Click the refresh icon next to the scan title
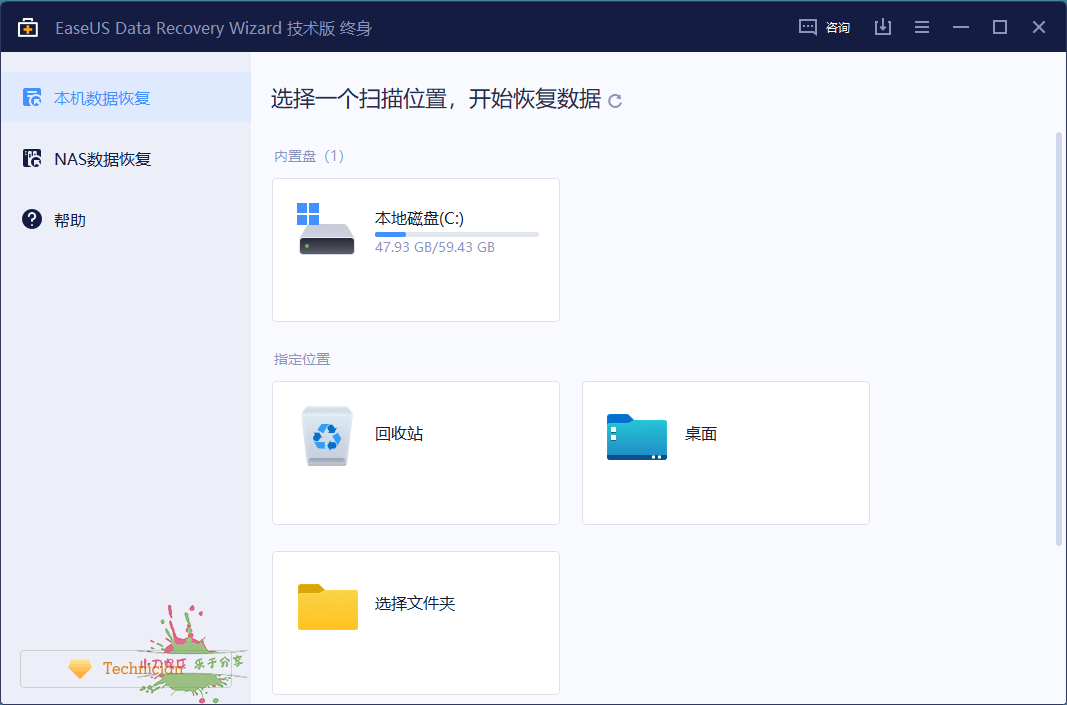This screenshot has height=705, width=1067. pos(615,100)
